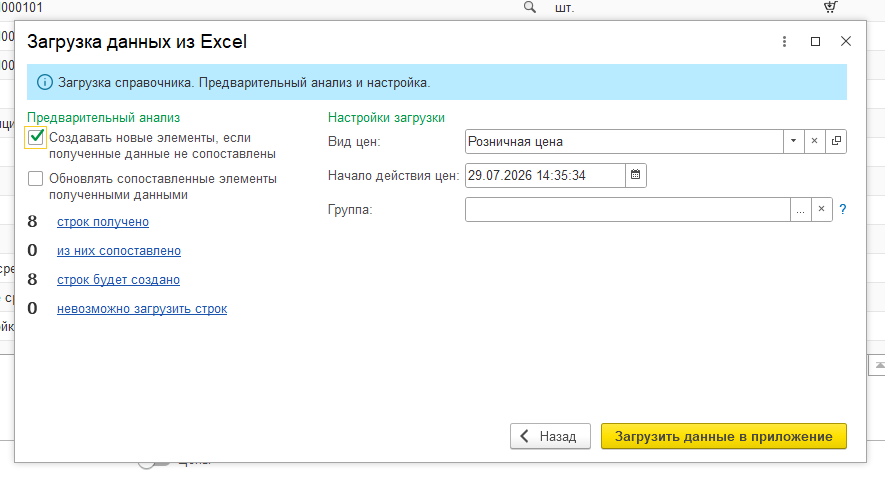The height and width of the screenshot is (480, 885).
Task: Open the dialog's three-dot more menu
Action: (784, 41)
